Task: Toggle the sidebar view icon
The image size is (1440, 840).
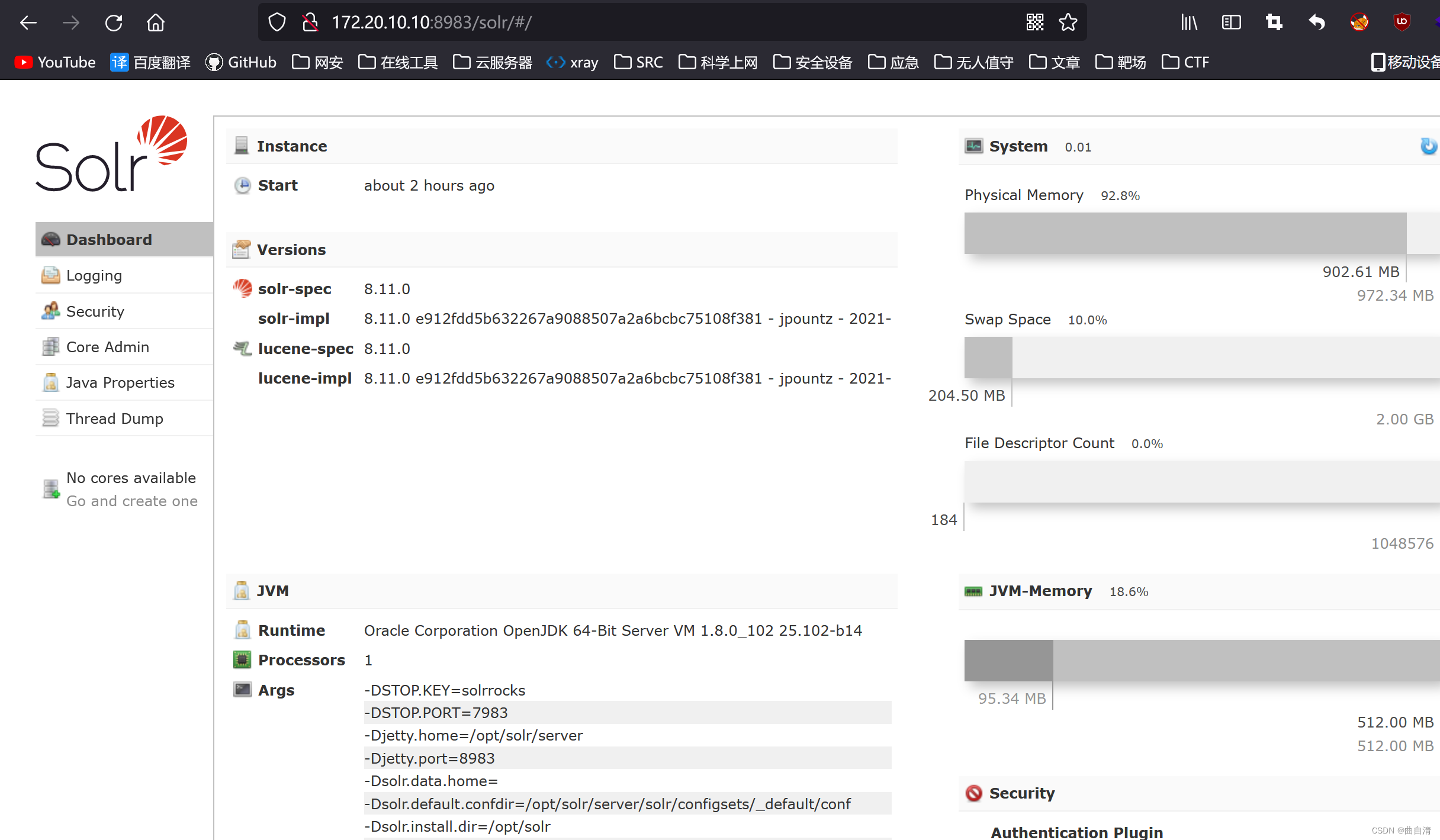Action: tap(1231, 22)
